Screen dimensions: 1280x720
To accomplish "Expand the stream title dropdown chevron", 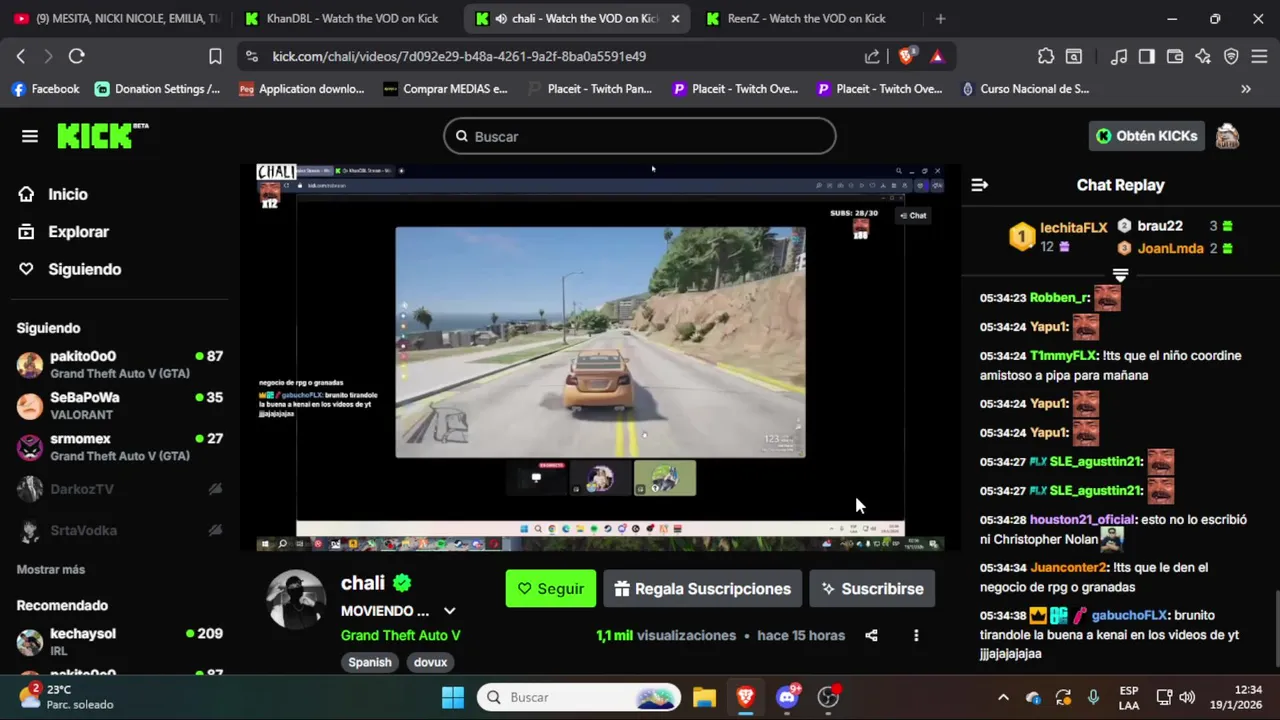I will [450, 611].
